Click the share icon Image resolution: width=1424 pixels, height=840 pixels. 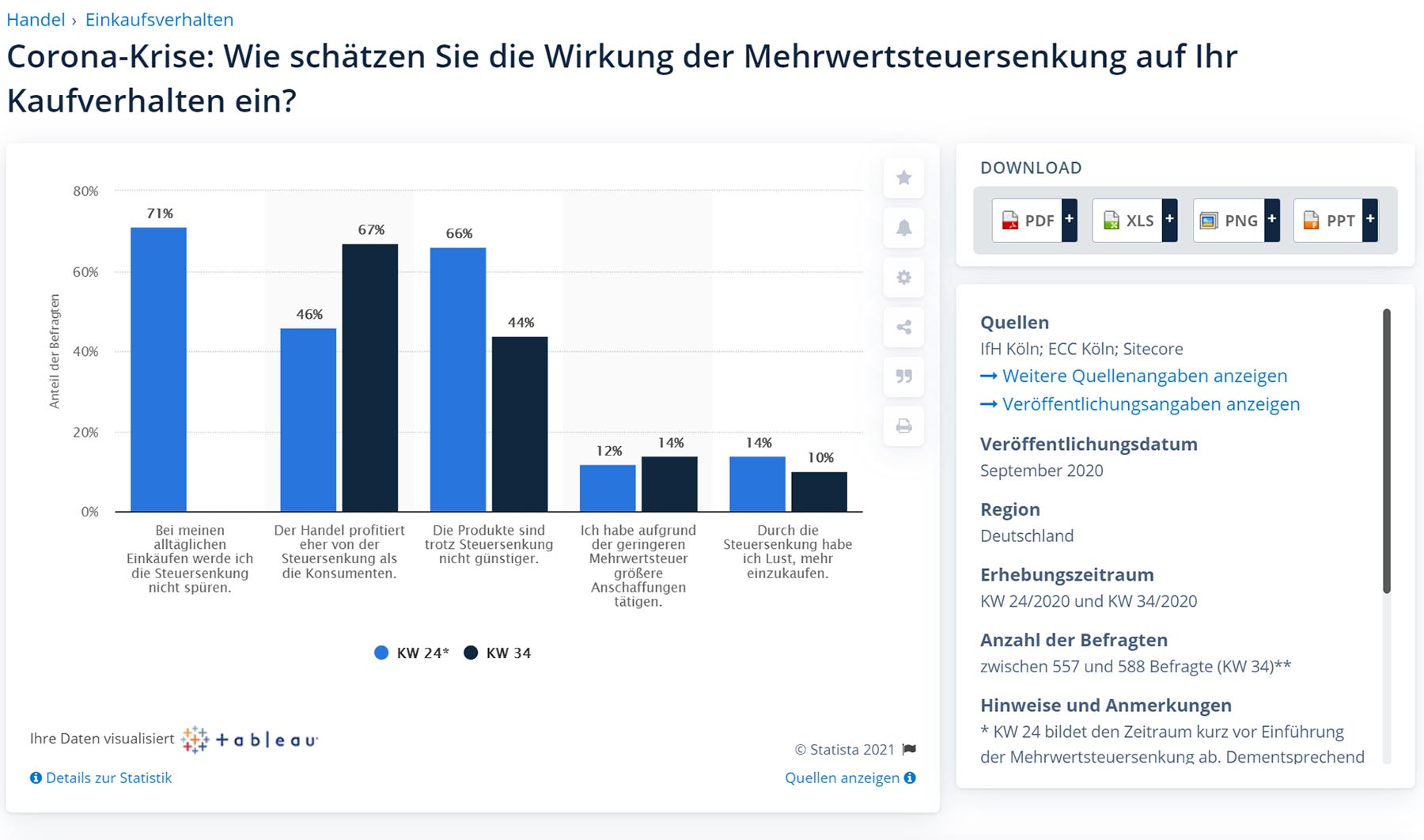[x=903, y=327]
